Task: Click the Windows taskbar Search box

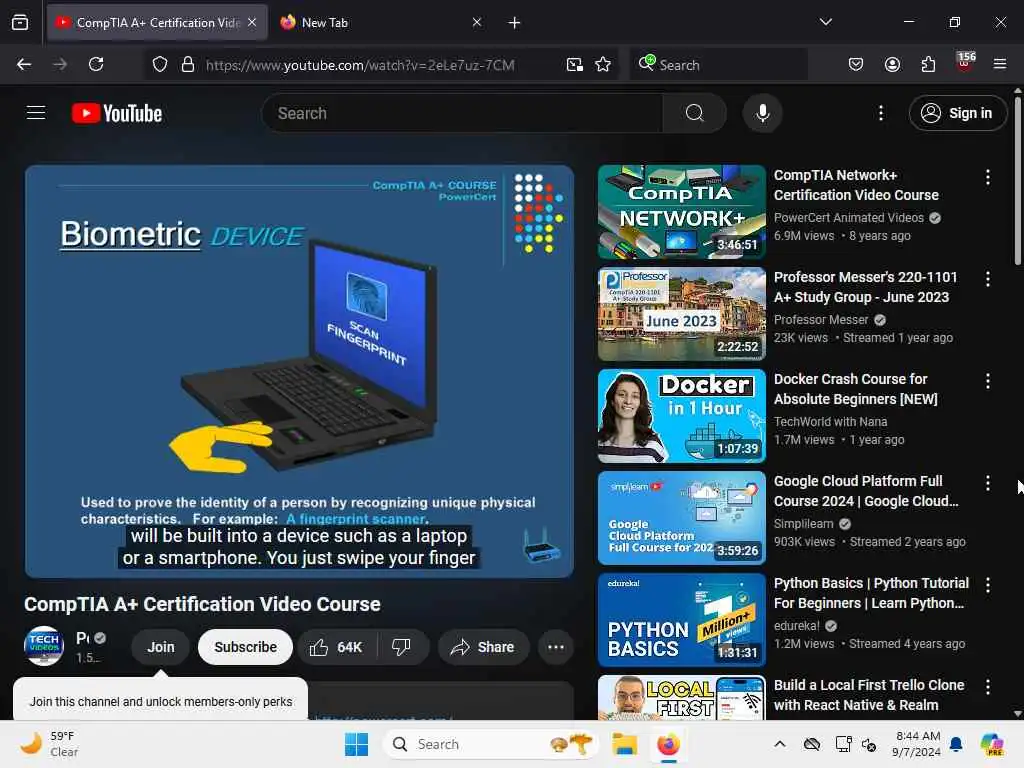Action: point(491,744)
